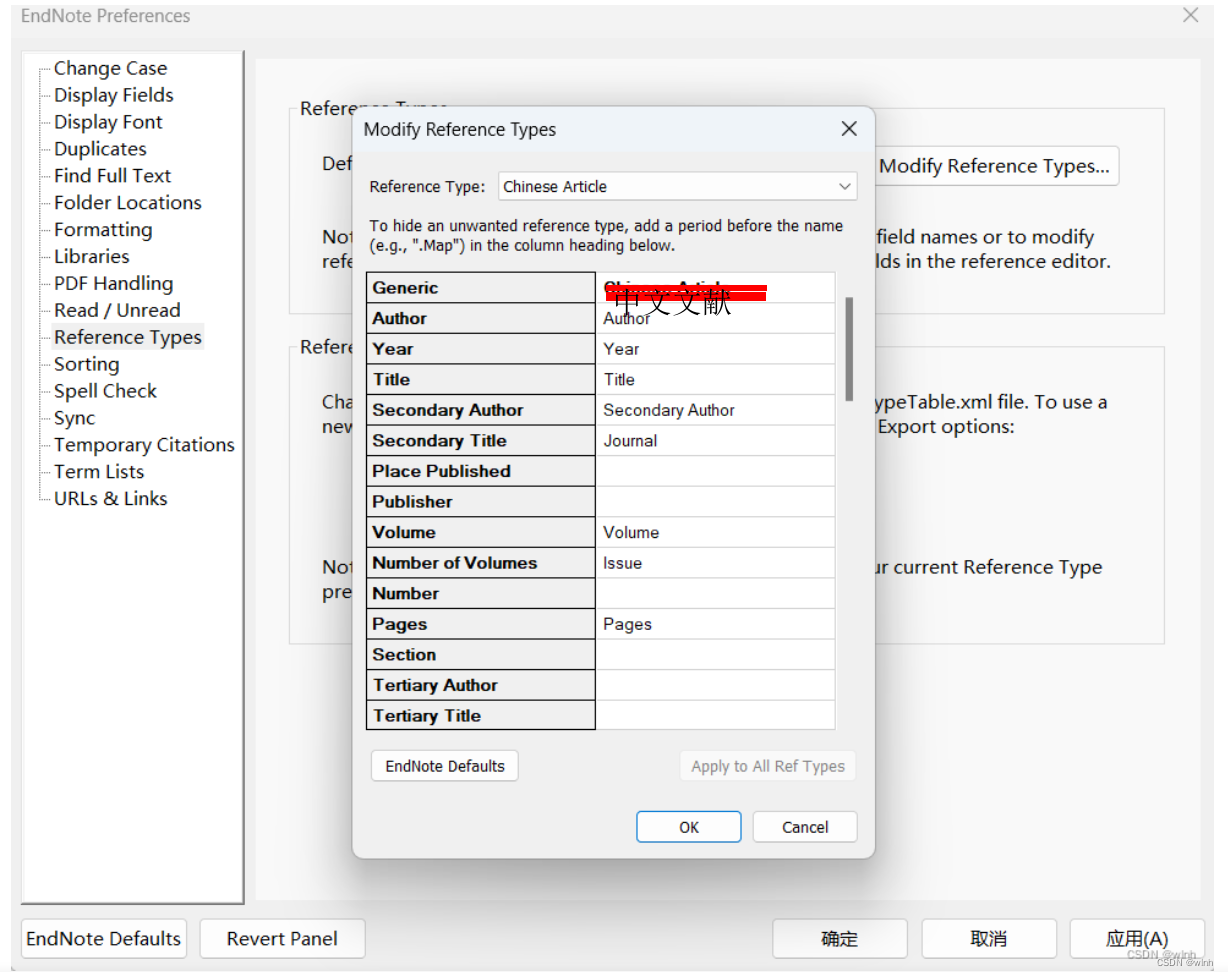Click the Number of Volumes row label
The height and width of the screenshot is (976, 1228).
pyautogui.click(x=481, y=563)
